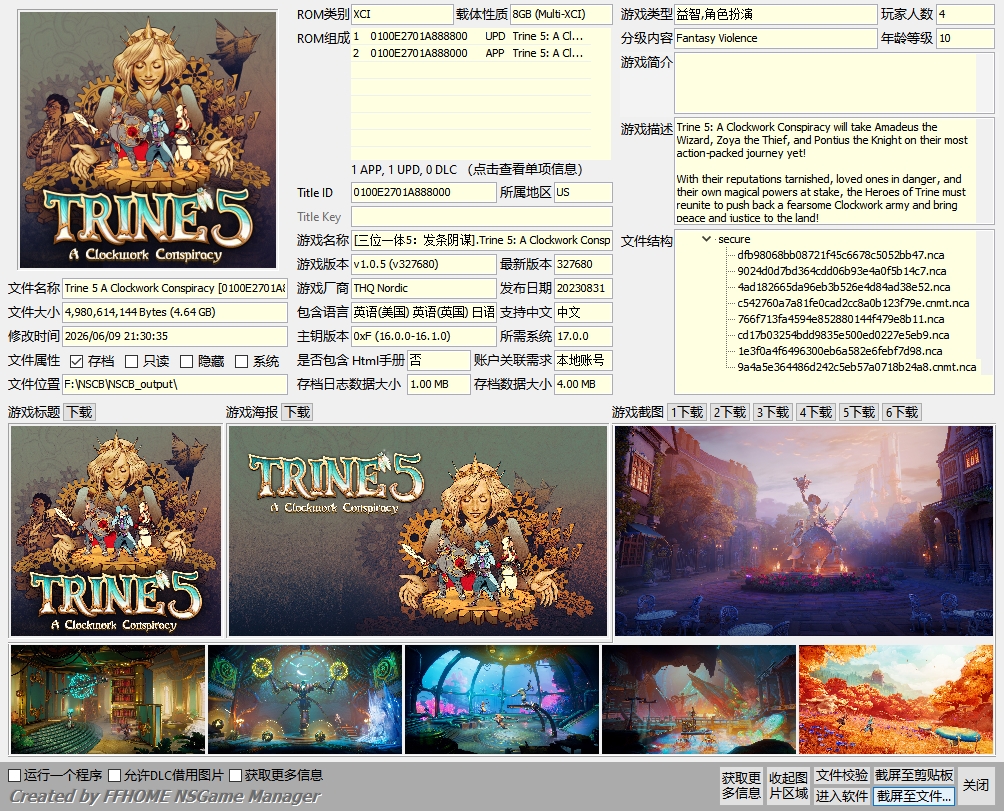Click the 5下载 screenshot download button
1004x811 pixels.
858,412
